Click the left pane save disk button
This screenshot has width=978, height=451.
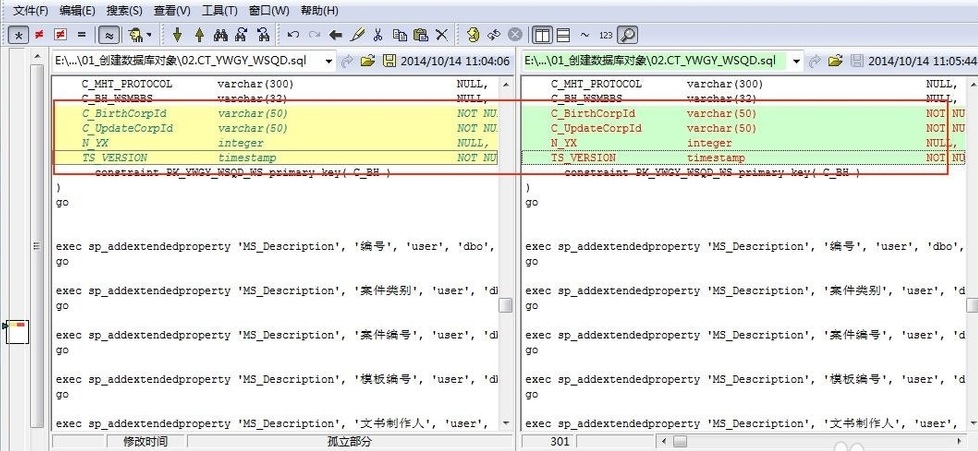[x=389, y=61]
